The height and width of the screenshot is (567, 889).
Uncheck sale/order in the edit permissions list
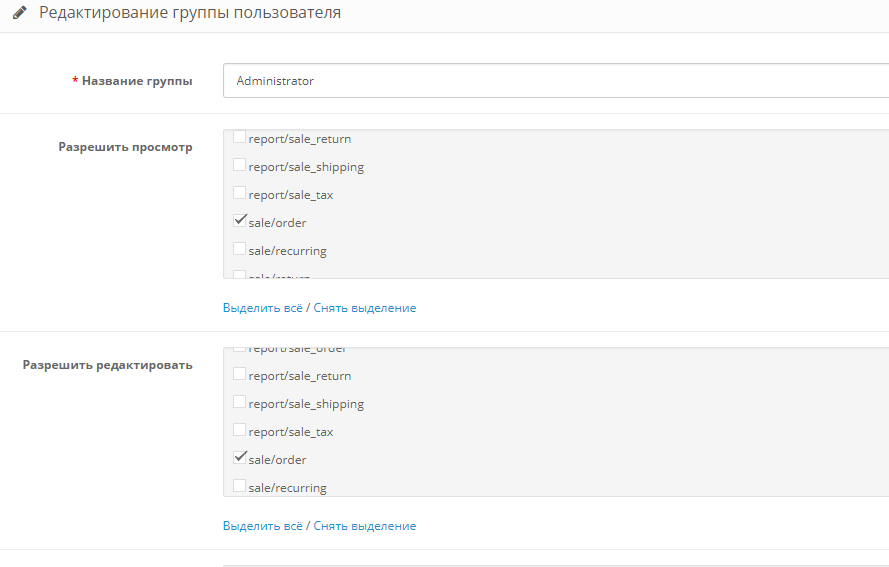(x=240, y=458)
